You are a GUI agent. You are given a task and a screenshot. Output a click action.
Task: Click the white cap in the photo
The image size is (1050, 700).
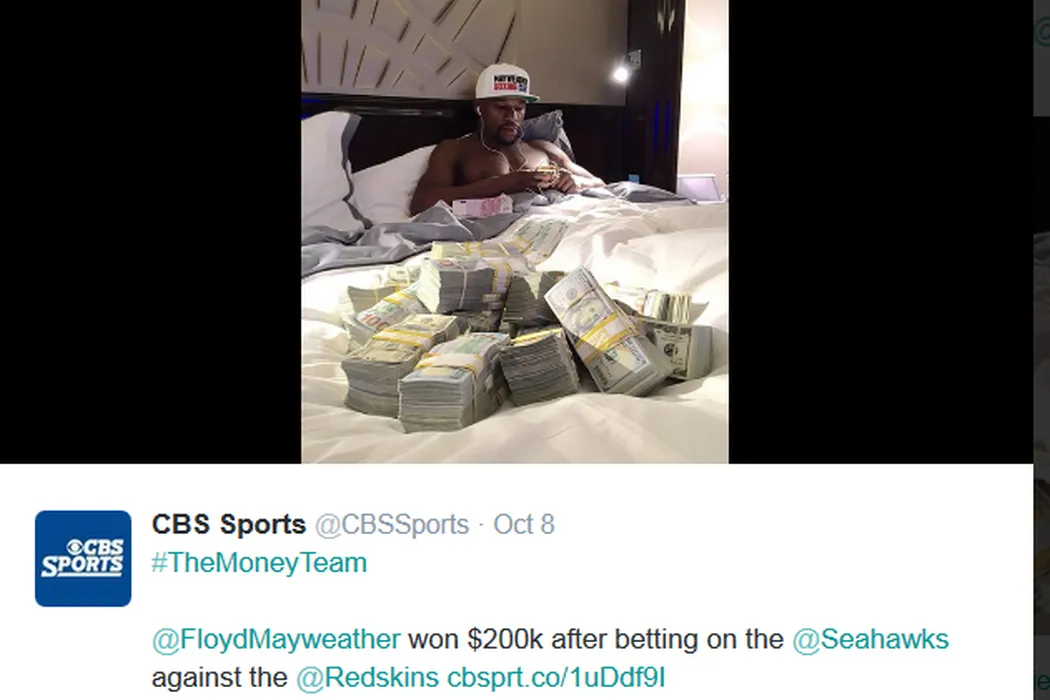click(x=507, y=84)
